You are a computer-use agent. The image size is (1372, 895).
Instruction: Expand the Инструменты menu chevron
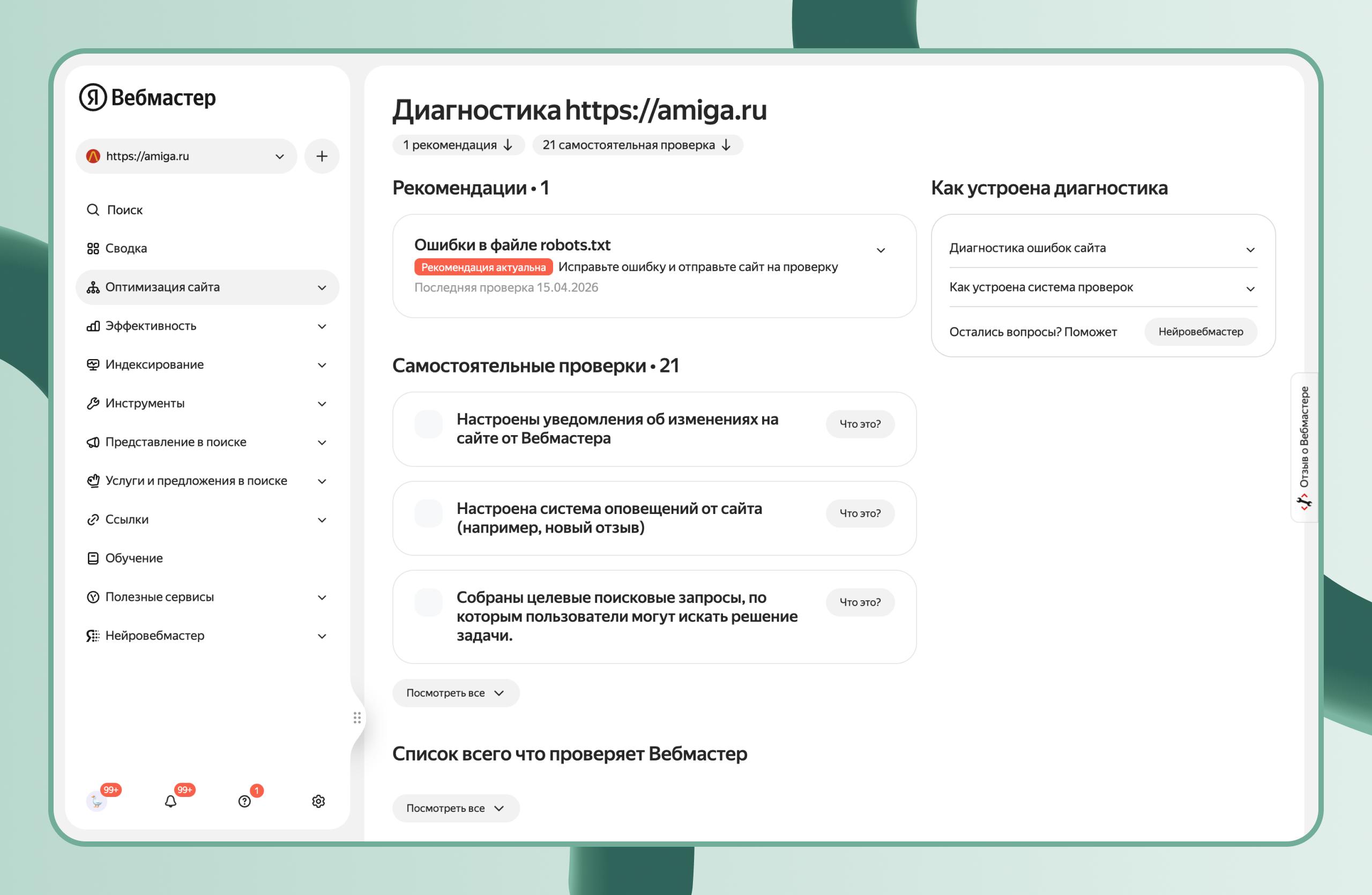tap(322, 404)
